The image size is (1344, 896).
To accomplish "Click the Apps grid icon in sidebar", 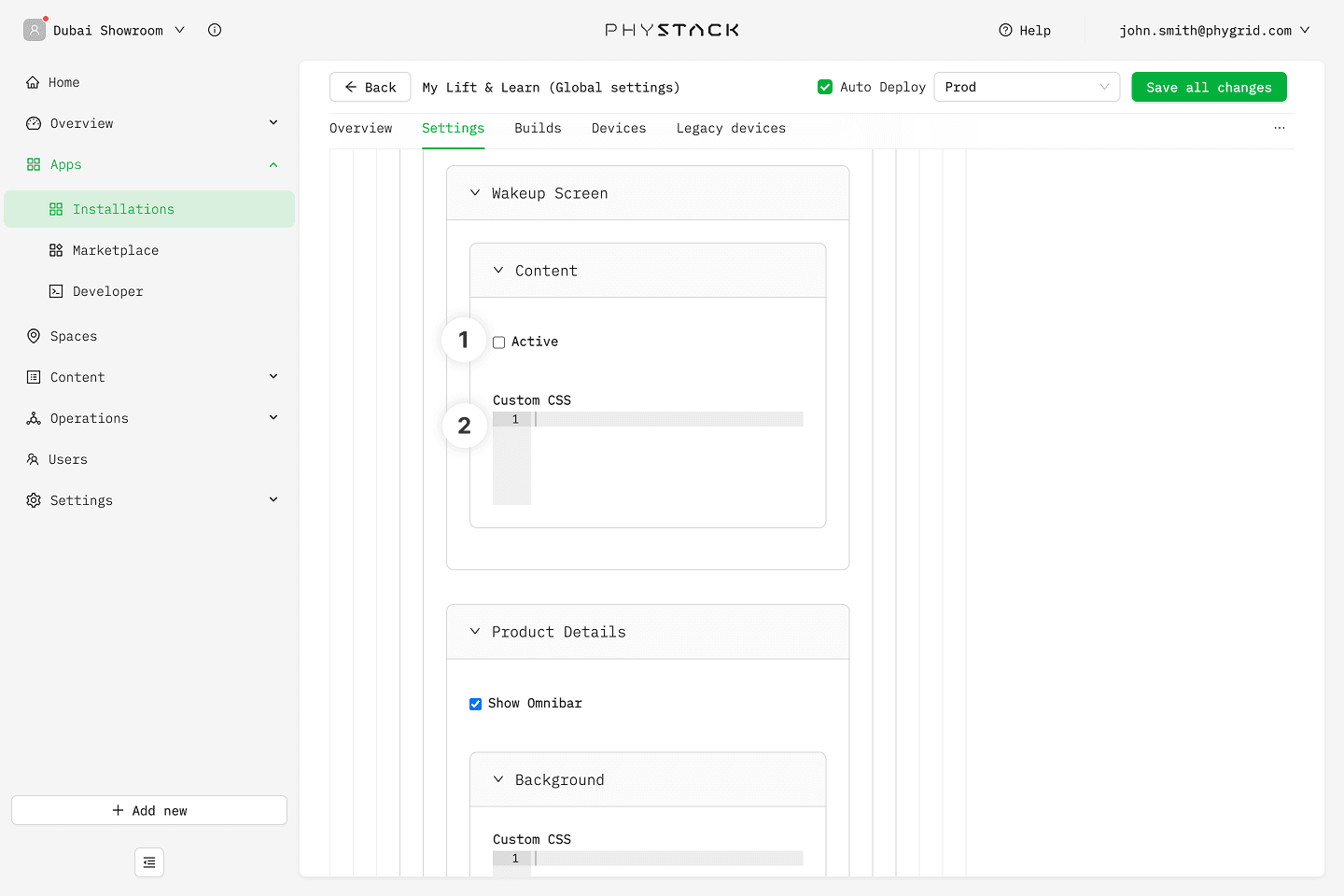I will pyautogui.click(x=34, y=164).
